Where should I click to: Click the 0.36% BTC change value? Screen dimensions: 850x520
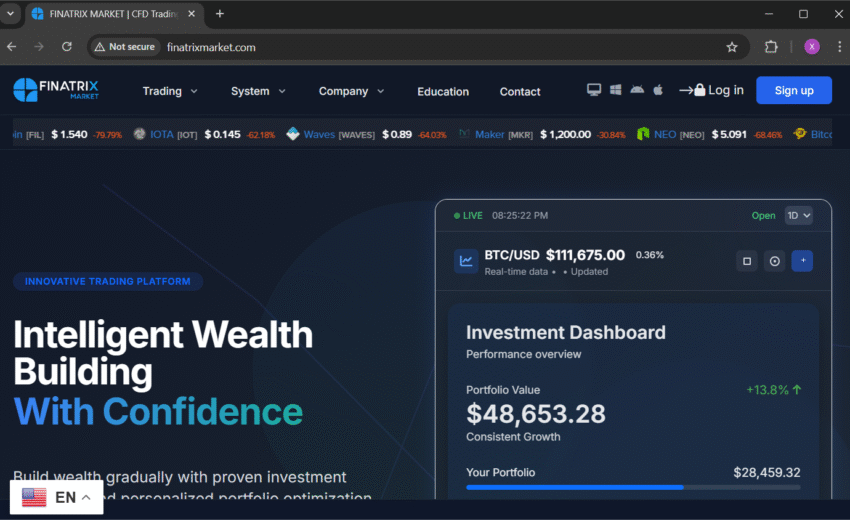(x=649, y=255)
